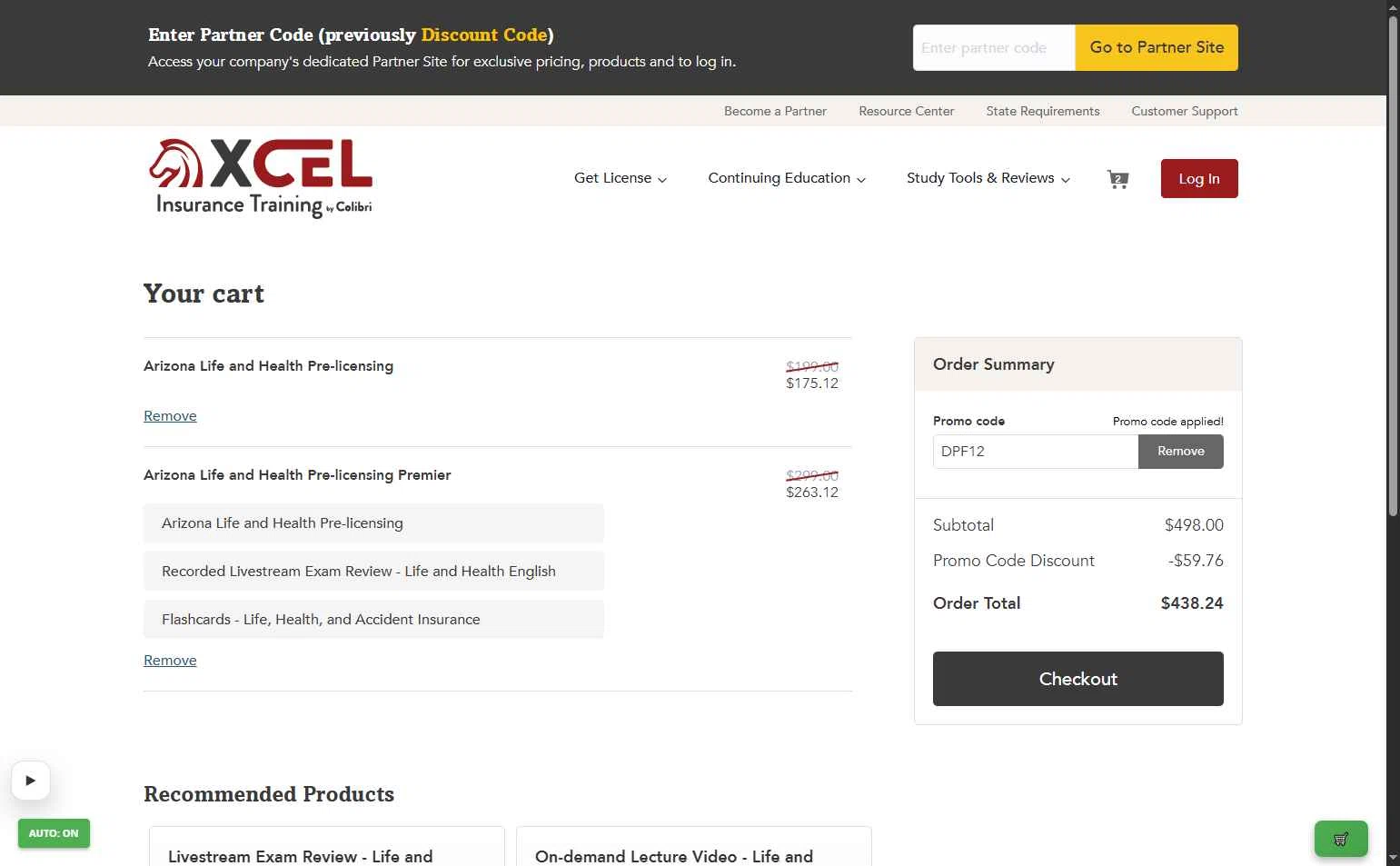1400x866 pixels.
Task: Open On-demand Lecture Video recommended product card
Action: pos(694,846)
